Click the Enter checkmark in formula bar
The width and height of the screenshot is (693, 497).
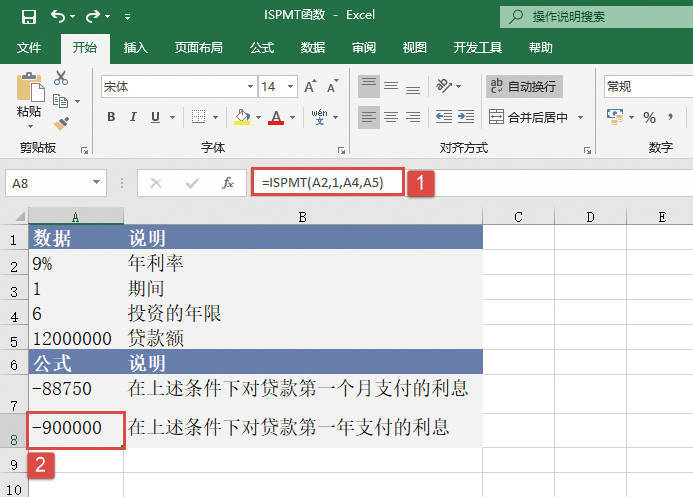pyautogui.click(x=192, y=182)
